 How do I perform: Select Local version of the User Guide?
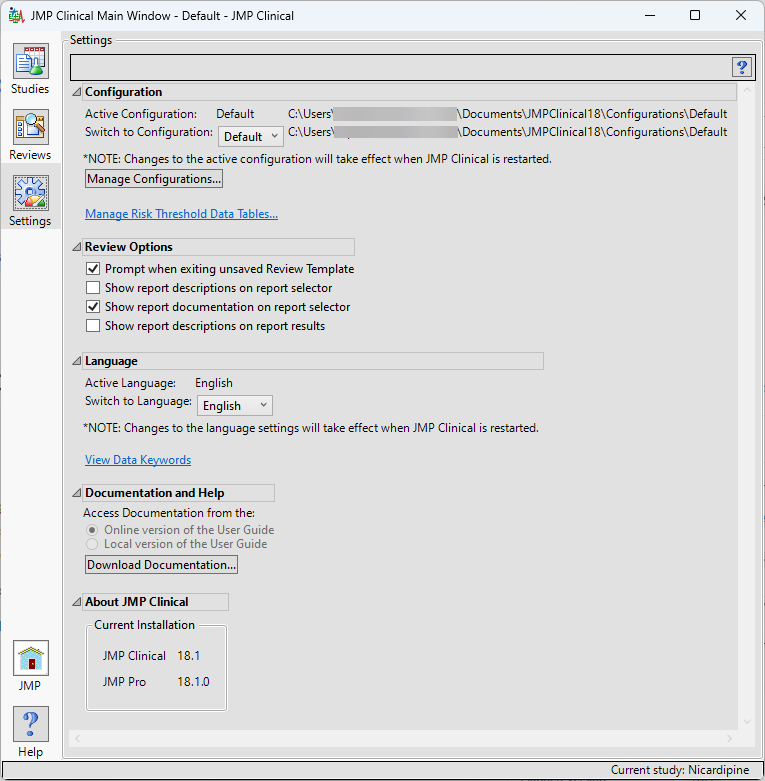click(92, 544)
